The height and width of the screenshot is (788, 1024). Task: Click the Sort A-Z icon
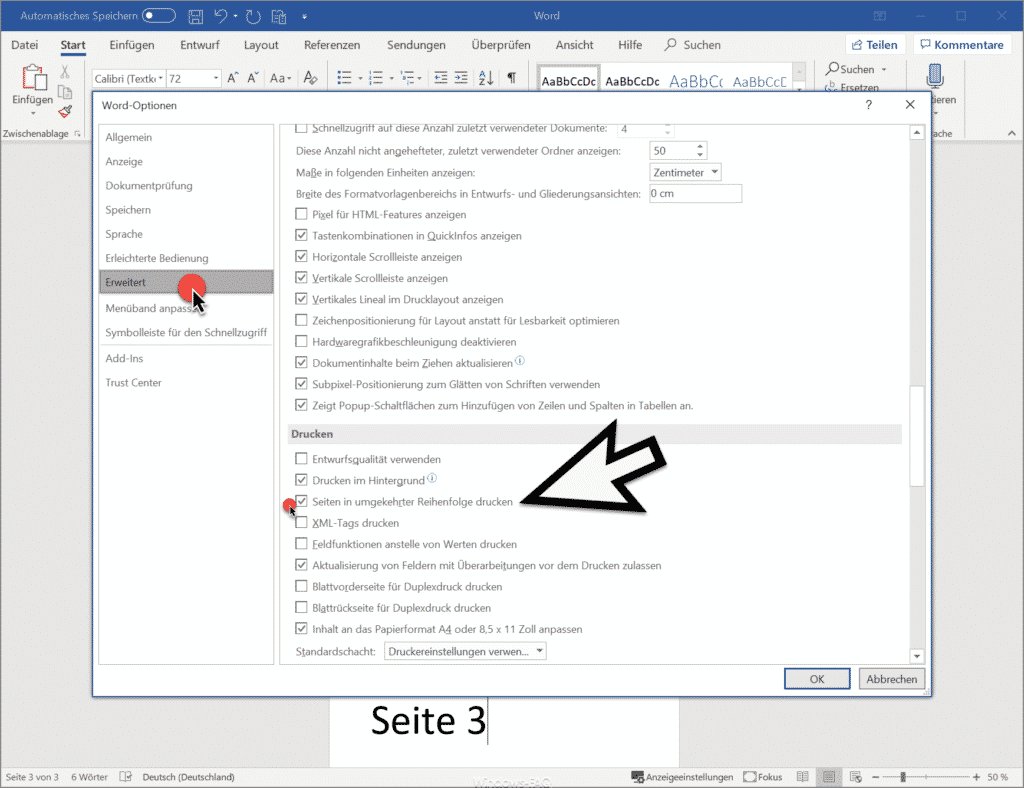tap(486, 78)
